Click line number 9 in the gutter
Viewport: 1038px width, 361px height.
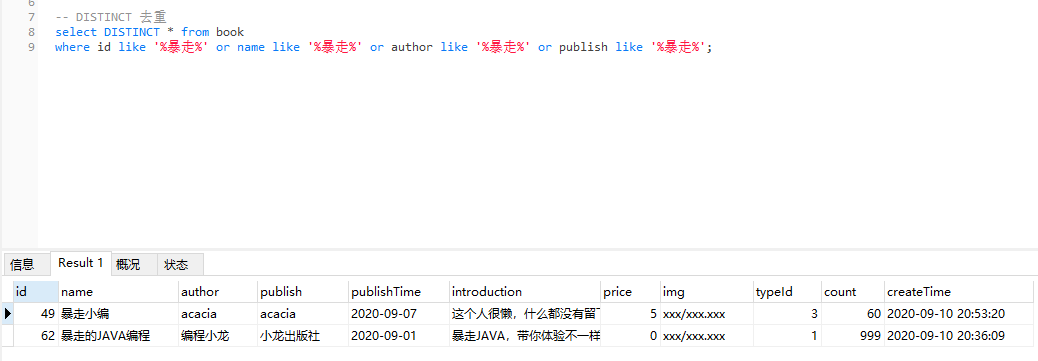tap(32, 47)
